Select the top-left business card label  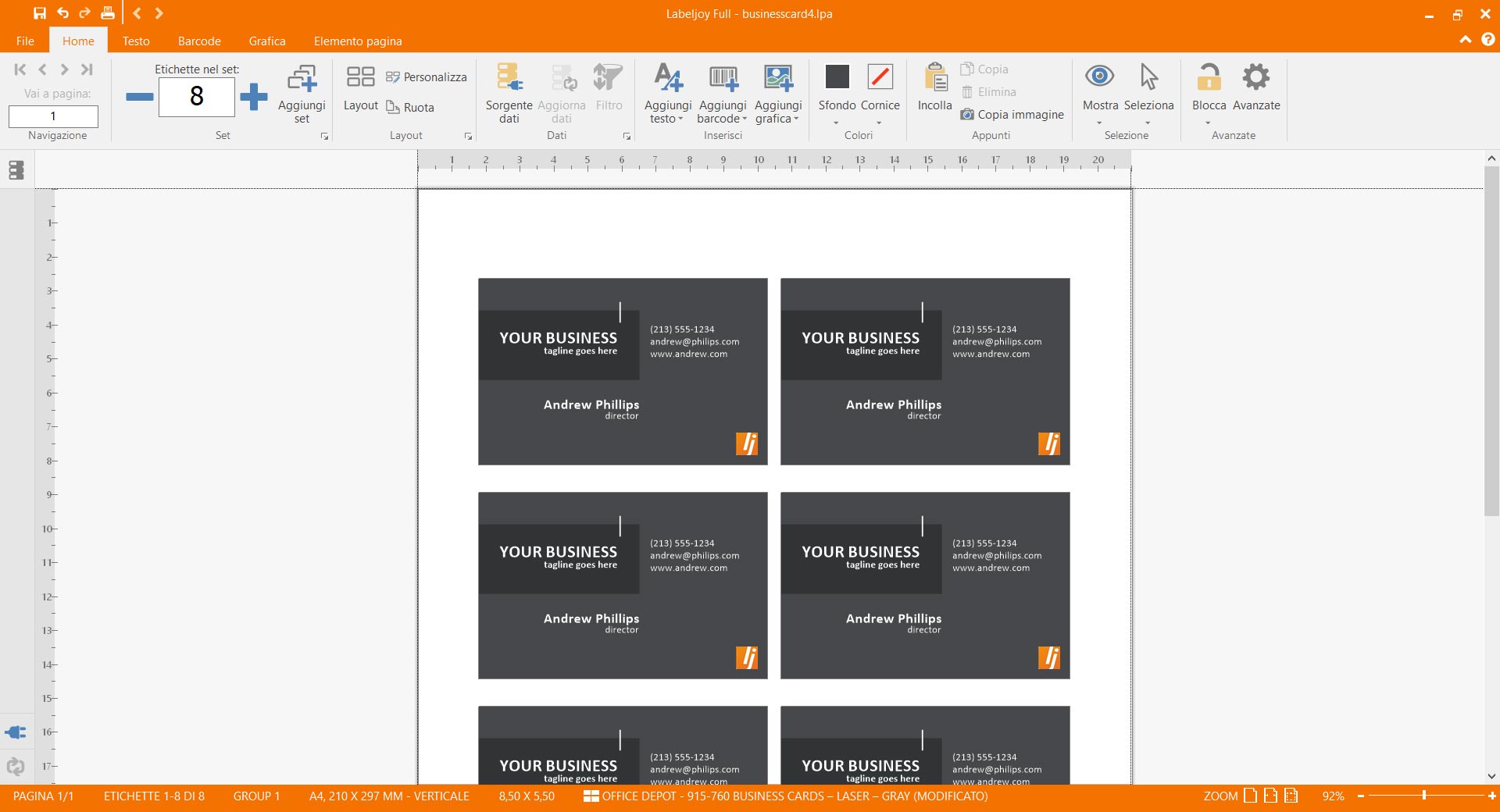coord(623,372)
